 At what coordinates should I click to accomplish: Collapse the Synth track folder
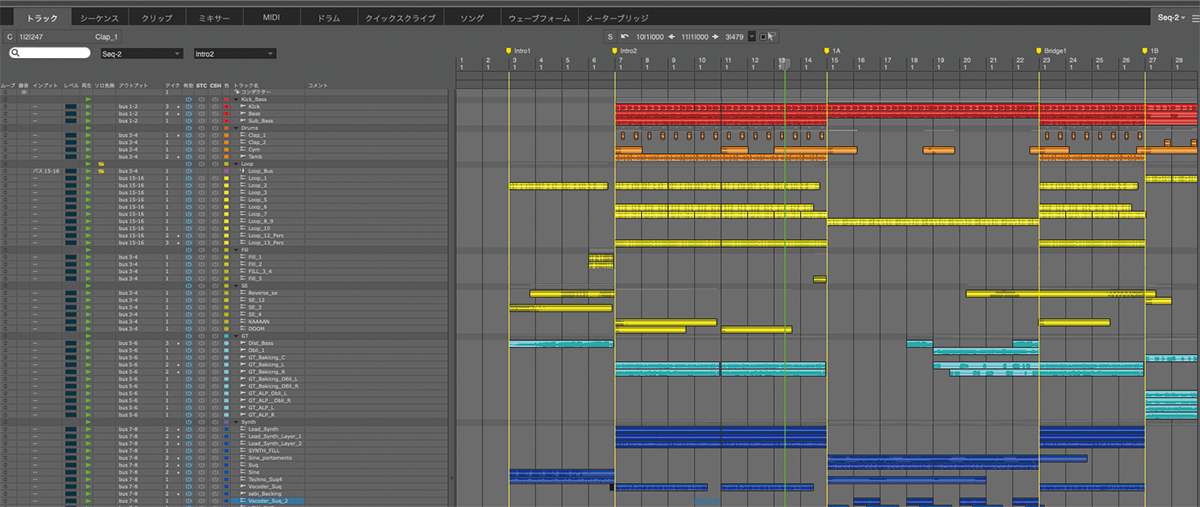pos(236,422)
